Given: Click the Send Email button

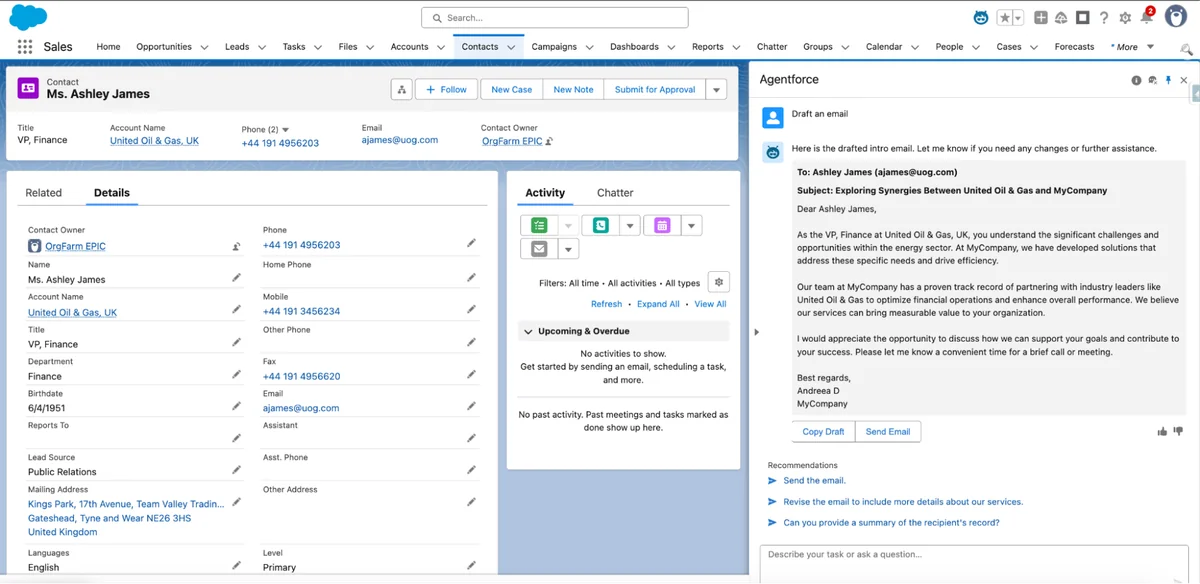Looking at the screenshot, I should (x=888, y=432).
